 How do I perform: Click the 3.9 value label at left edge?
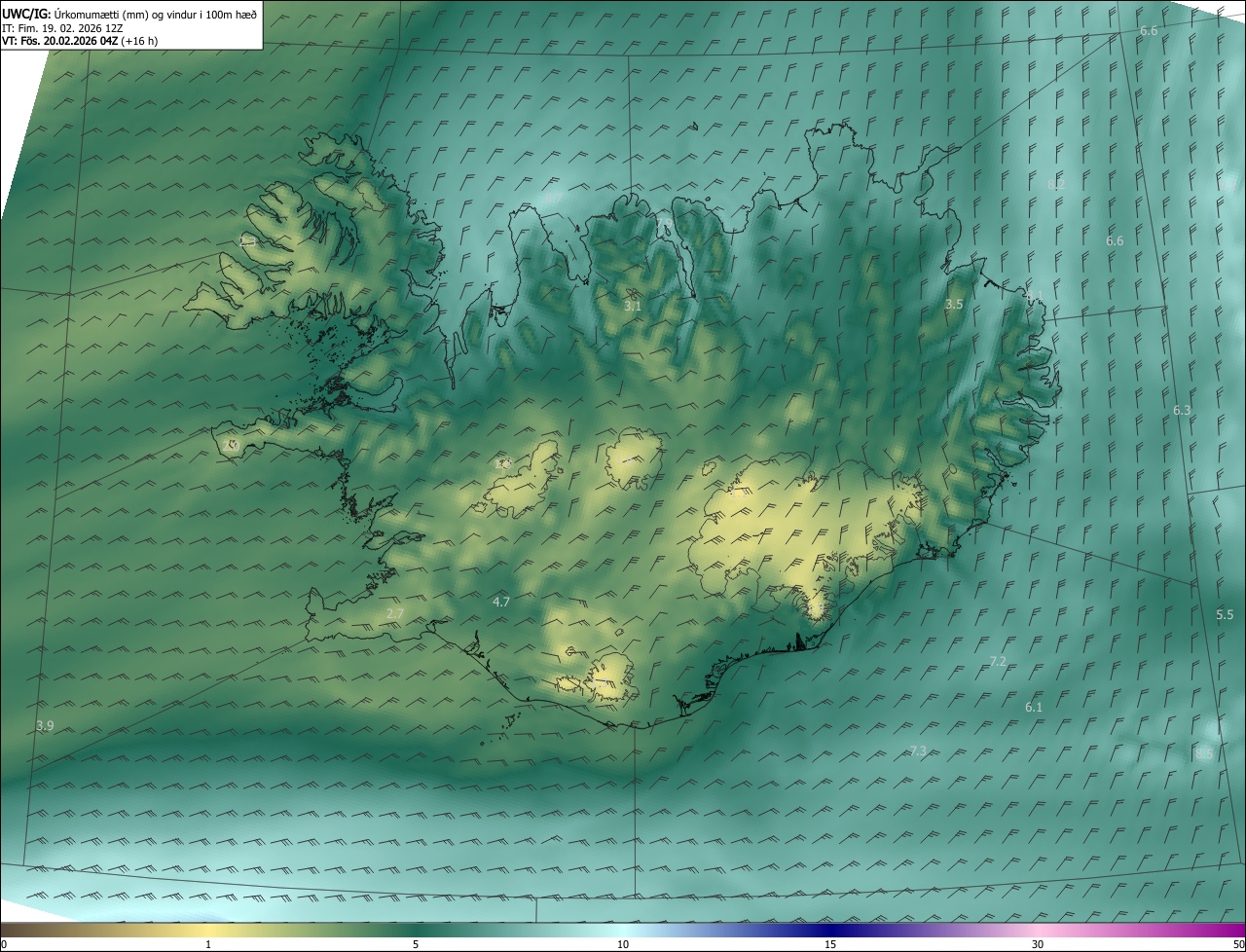[x=45, y=726]
